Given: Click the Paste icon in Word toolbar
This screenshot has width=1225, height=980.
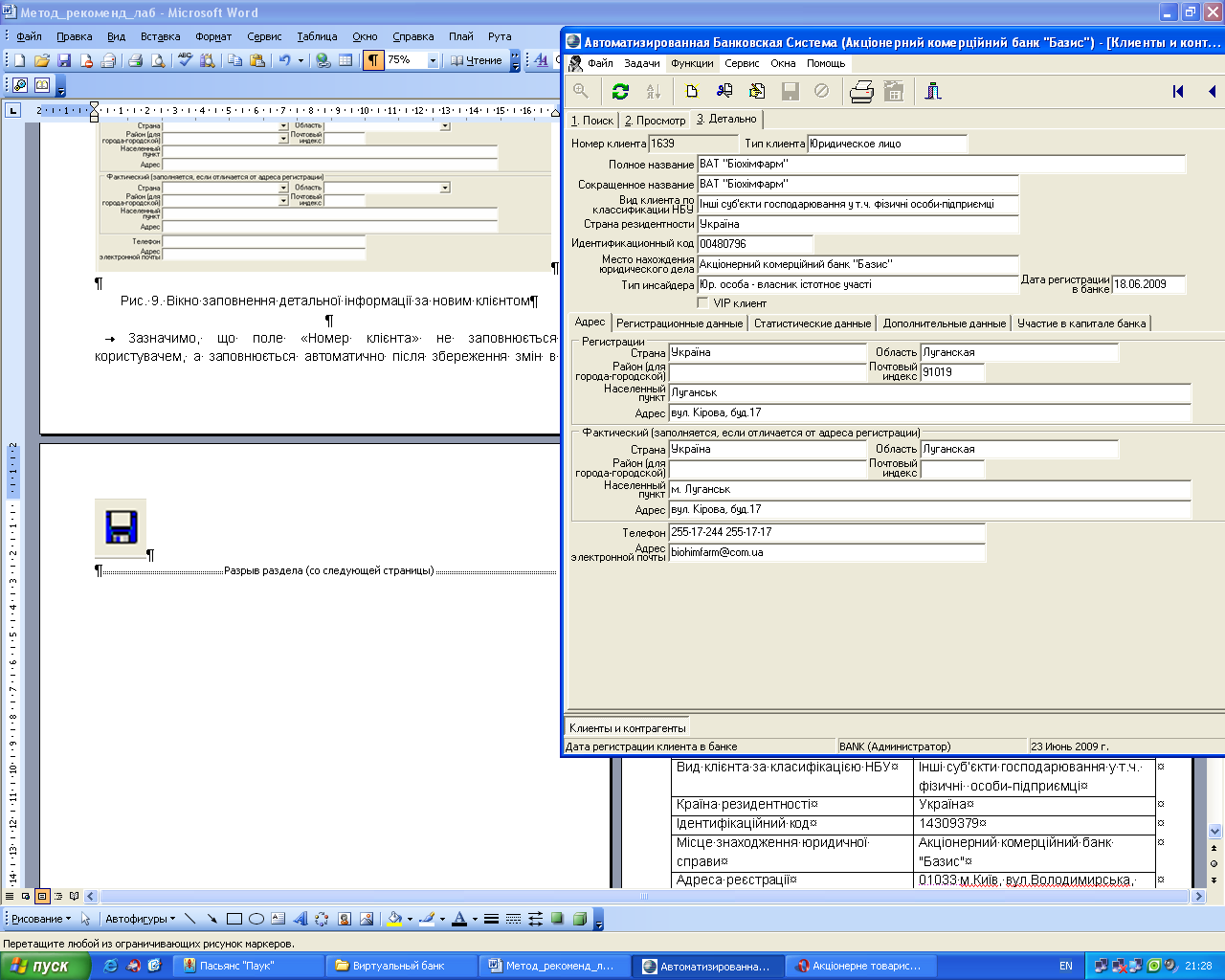Looking at the screenshot, I should pyautogui.click(x=256, y=60).
